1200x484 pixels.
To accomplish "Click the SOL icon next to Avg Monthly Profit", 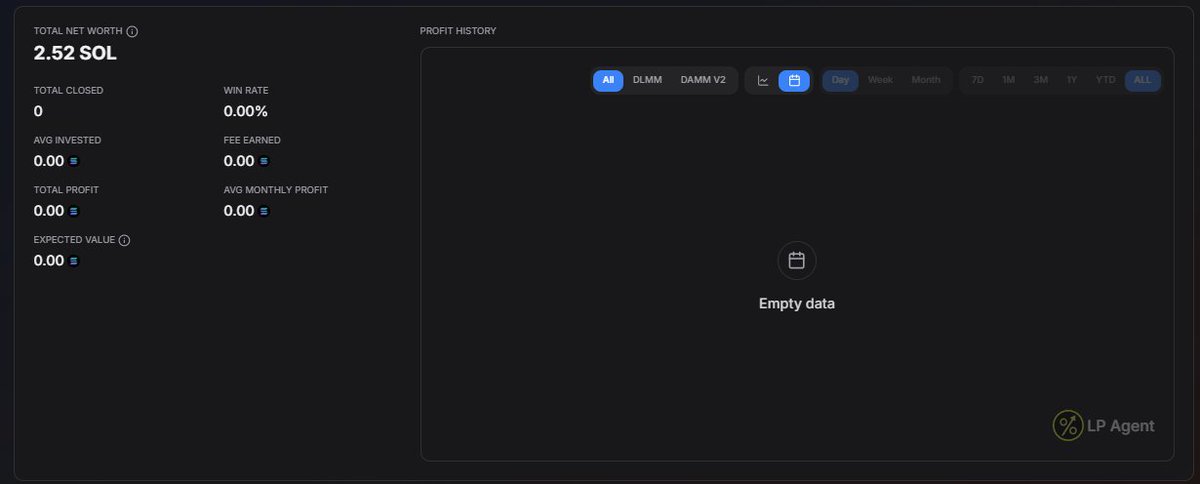I will click(264, 211).
